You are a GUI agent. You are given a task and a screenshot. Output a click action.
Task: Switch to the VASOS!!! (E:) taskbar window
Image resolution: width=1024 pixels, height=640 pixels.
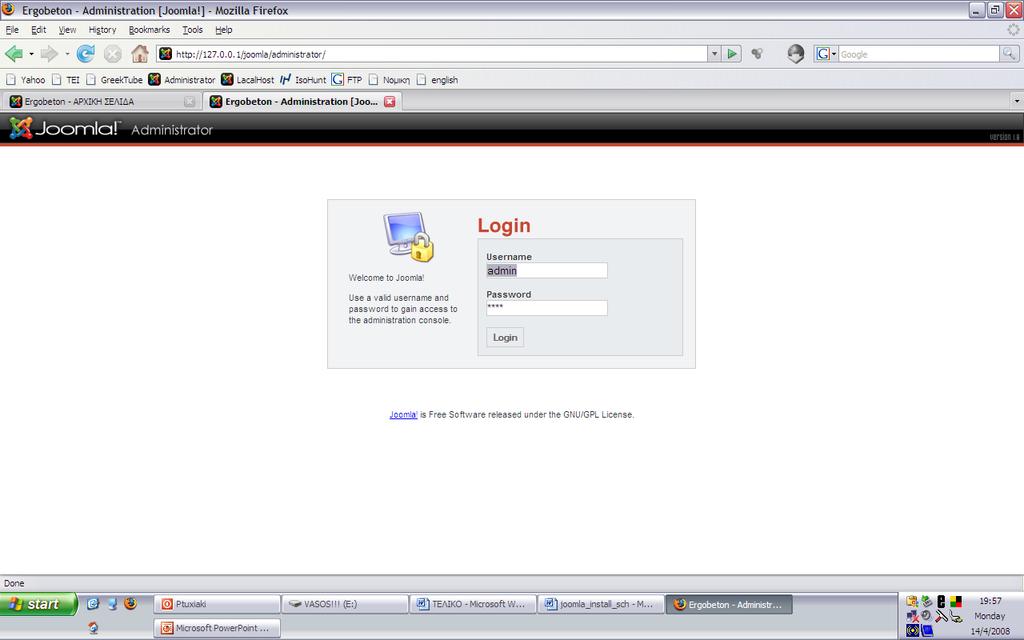tap(345, 604)
